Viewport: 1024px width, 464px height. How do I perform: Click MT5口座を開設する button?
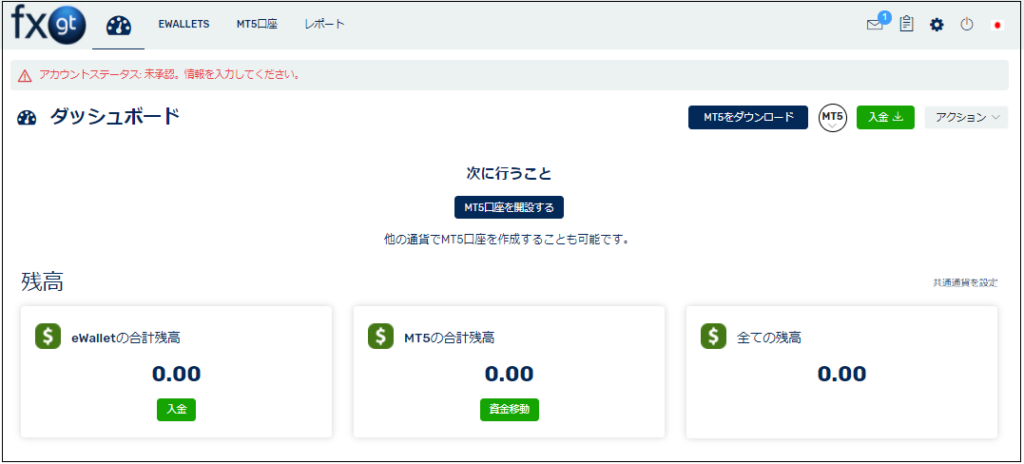point(509,207)
